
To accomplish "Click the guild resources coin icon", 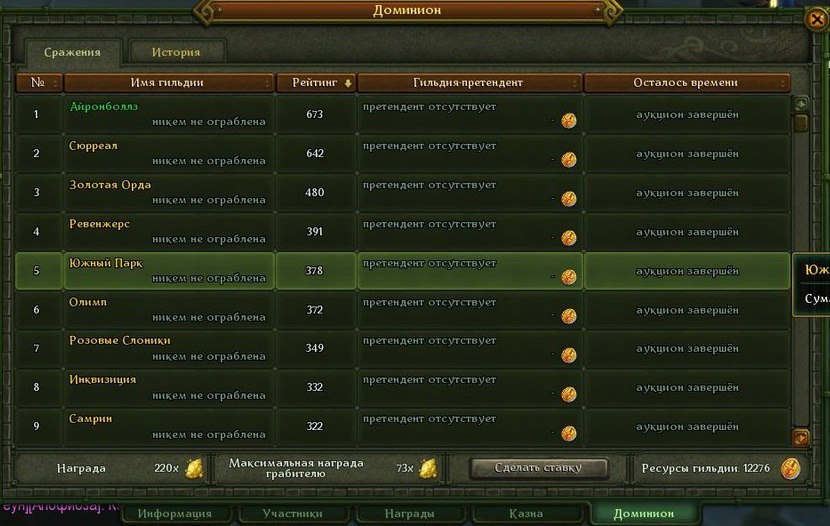I will pyautogui.click(x=791, y=468).
